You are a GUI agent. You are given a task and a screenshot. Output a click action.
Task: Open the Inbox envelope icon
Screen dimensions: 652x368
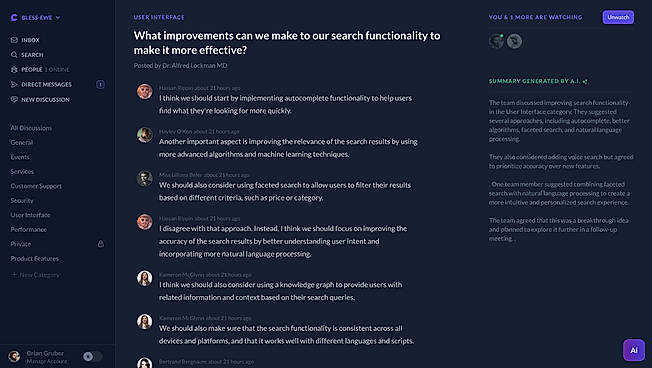coord(14,40)
